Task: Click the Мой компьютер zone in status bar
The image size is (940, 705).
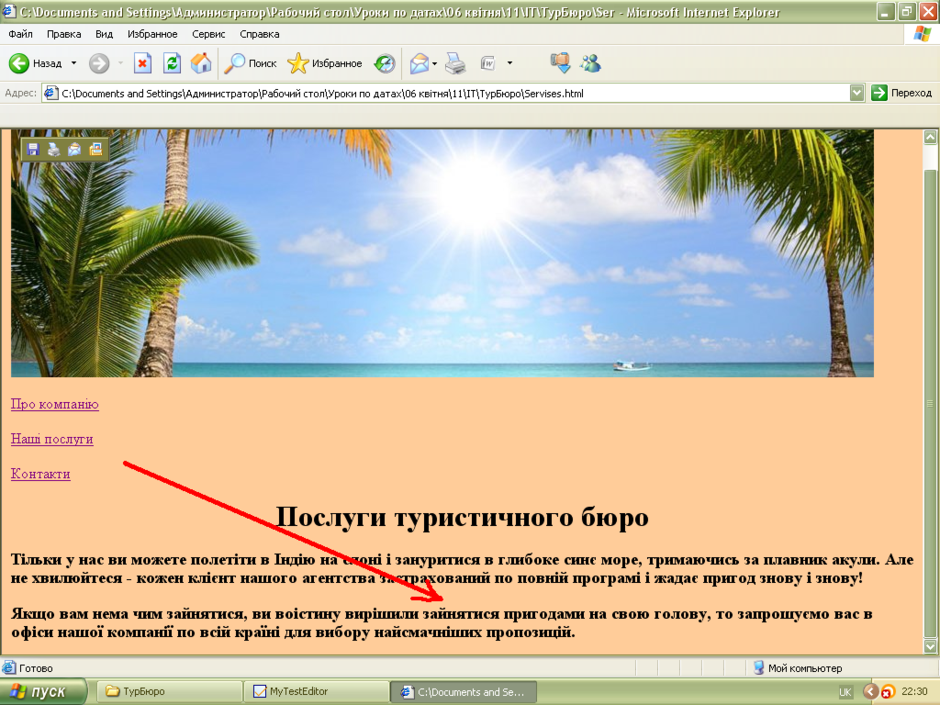Action: 797,668
